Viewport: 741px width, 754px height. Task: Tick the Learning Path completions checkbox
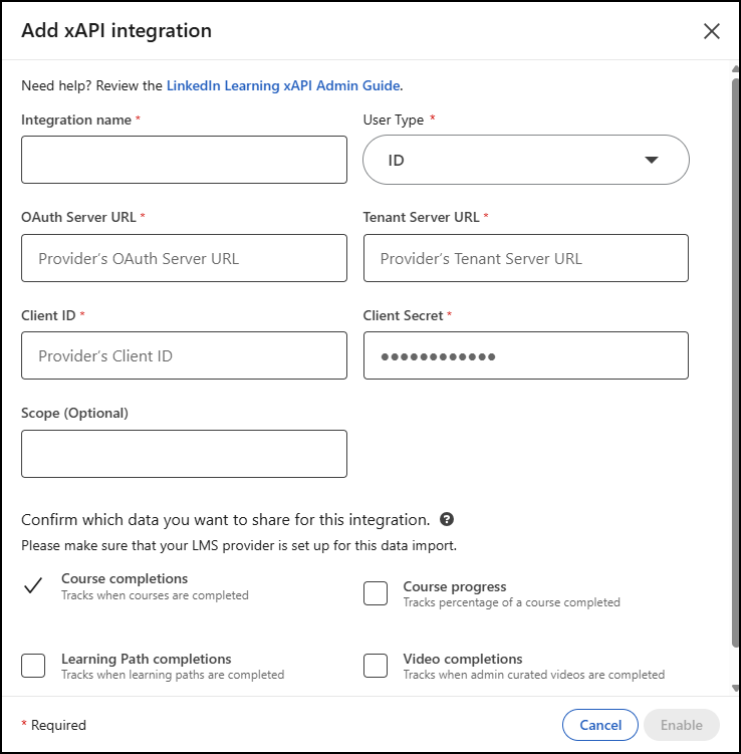pyautogui.click(x=33, y=666)
